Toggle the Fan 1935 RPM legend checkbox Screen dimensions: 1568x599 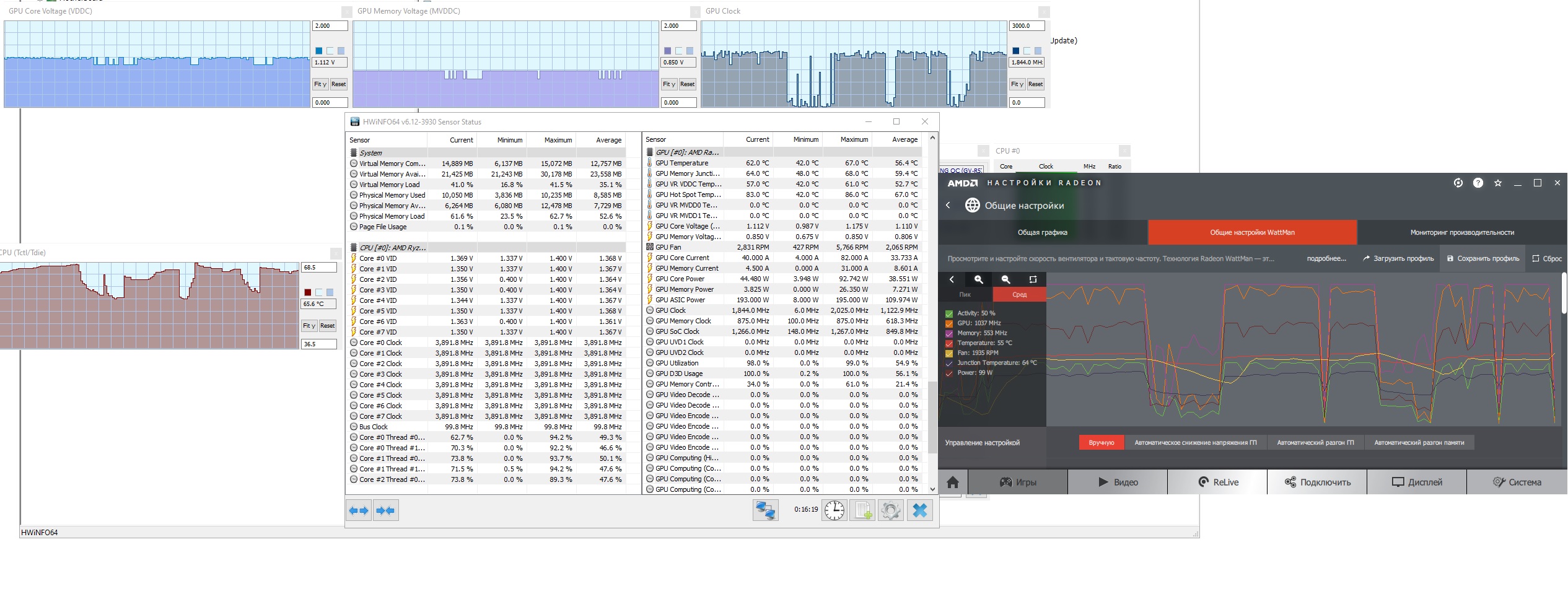coord(949,353)
